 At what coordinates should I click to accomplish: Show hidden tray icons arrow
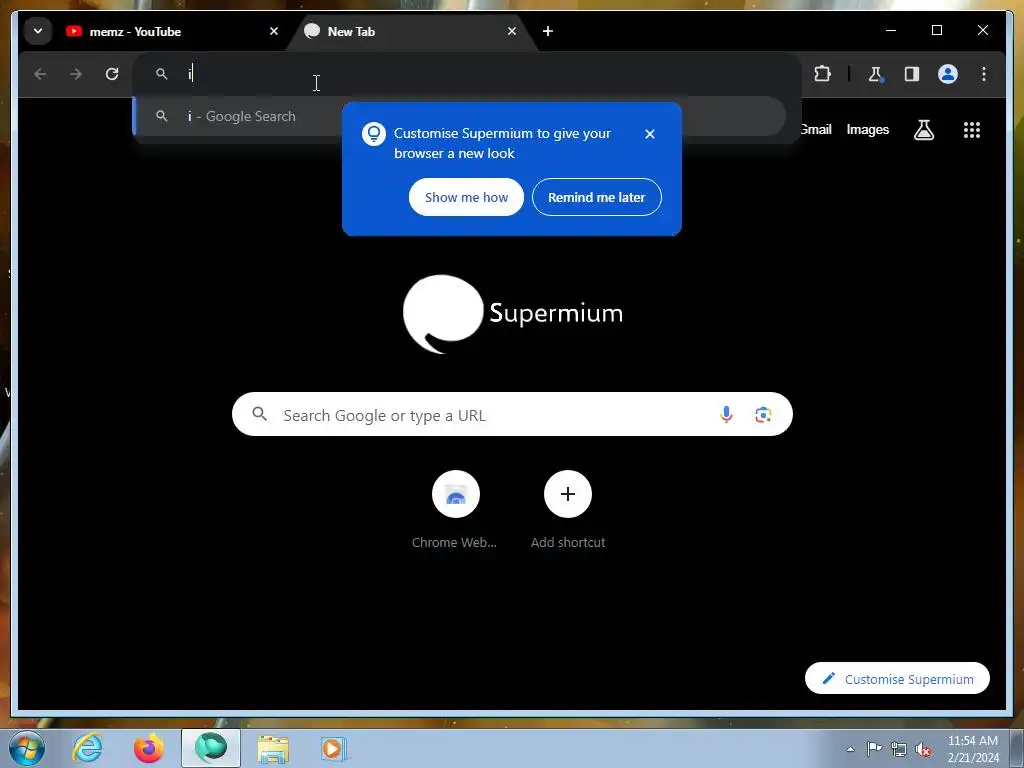coord(850,749)
